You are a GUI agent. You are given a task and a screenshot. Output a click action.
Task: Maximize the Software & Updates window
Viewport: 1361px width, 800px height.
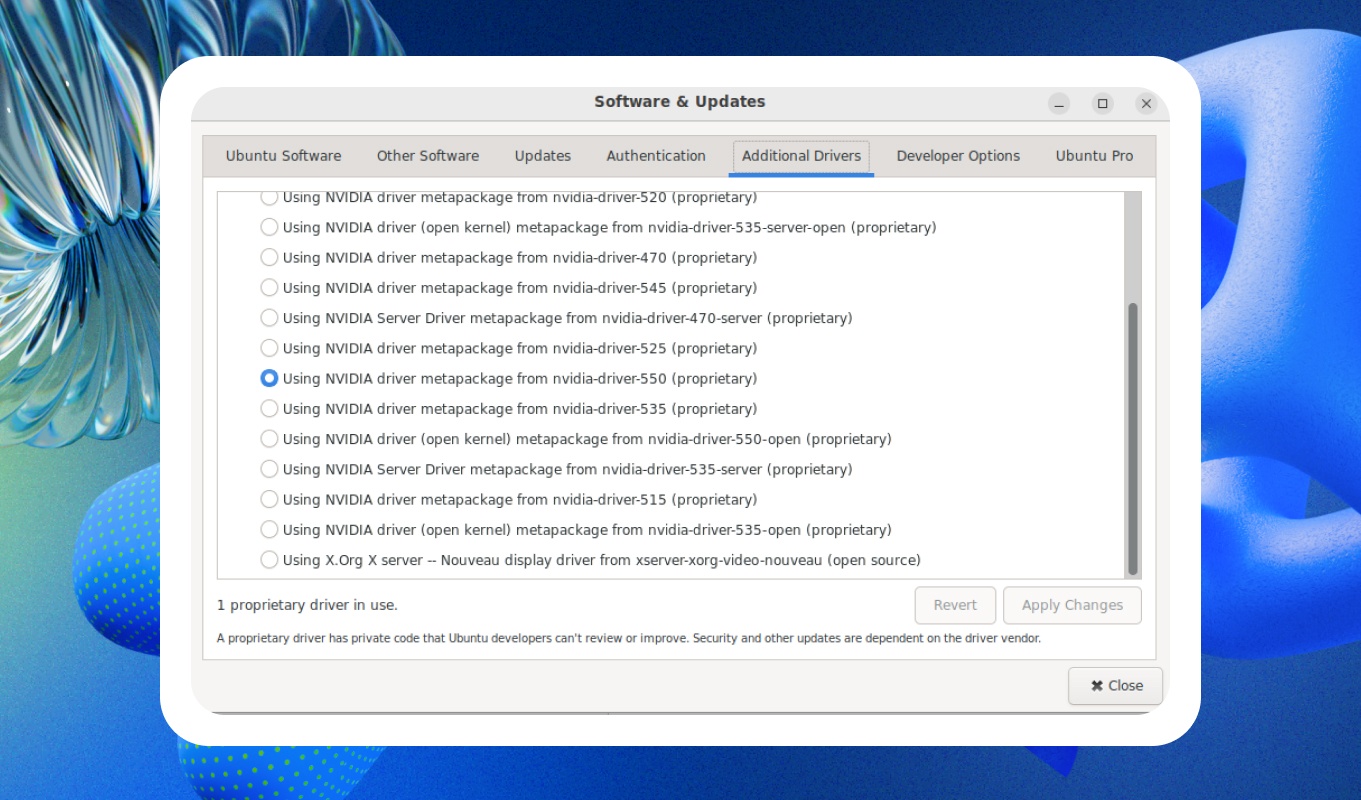click(1103, 103)
